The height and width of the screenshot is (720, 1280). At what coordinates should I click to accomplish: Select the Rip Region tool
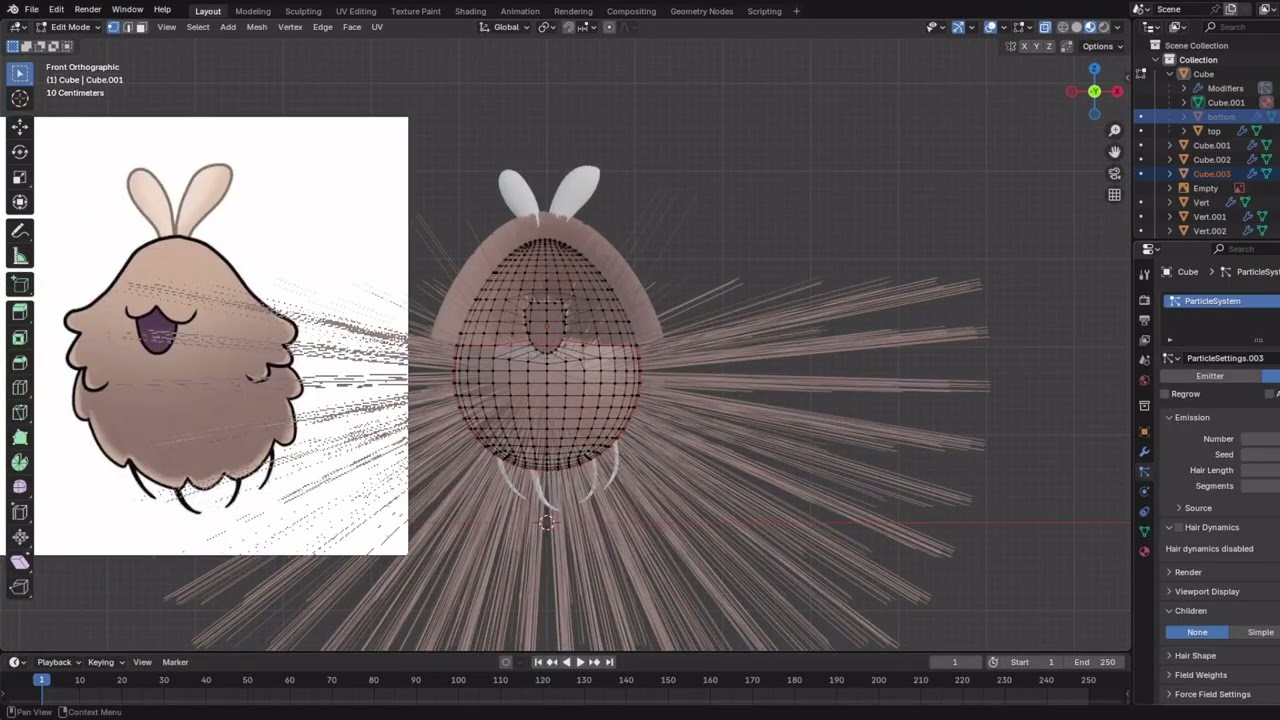20,587
